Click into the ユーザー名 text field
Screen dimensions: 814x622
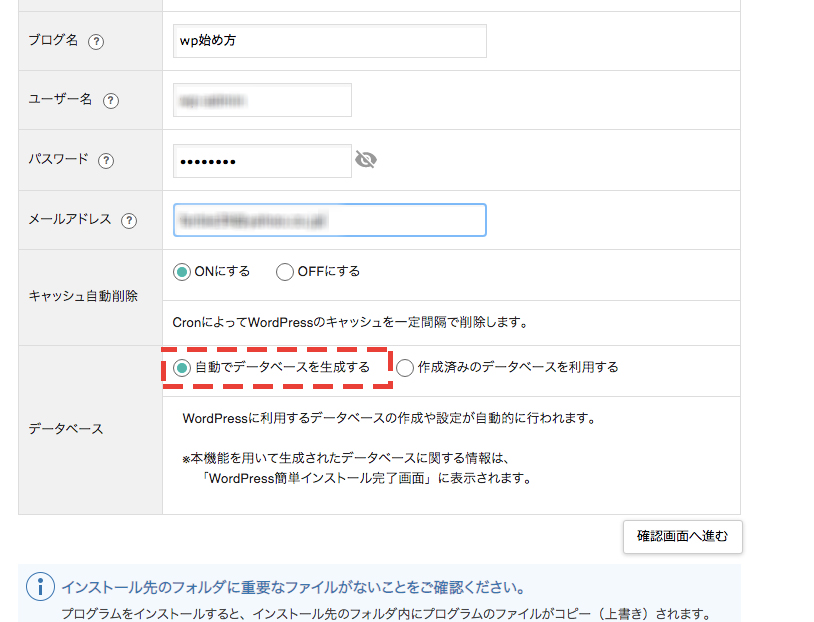(262, 100)
